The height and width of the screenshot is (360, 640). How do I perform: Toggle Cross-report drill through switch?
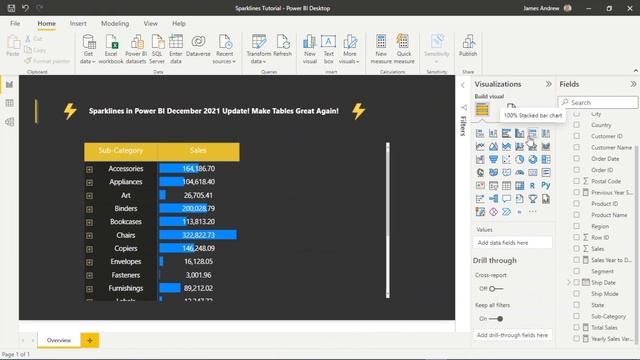click(495, 289)
